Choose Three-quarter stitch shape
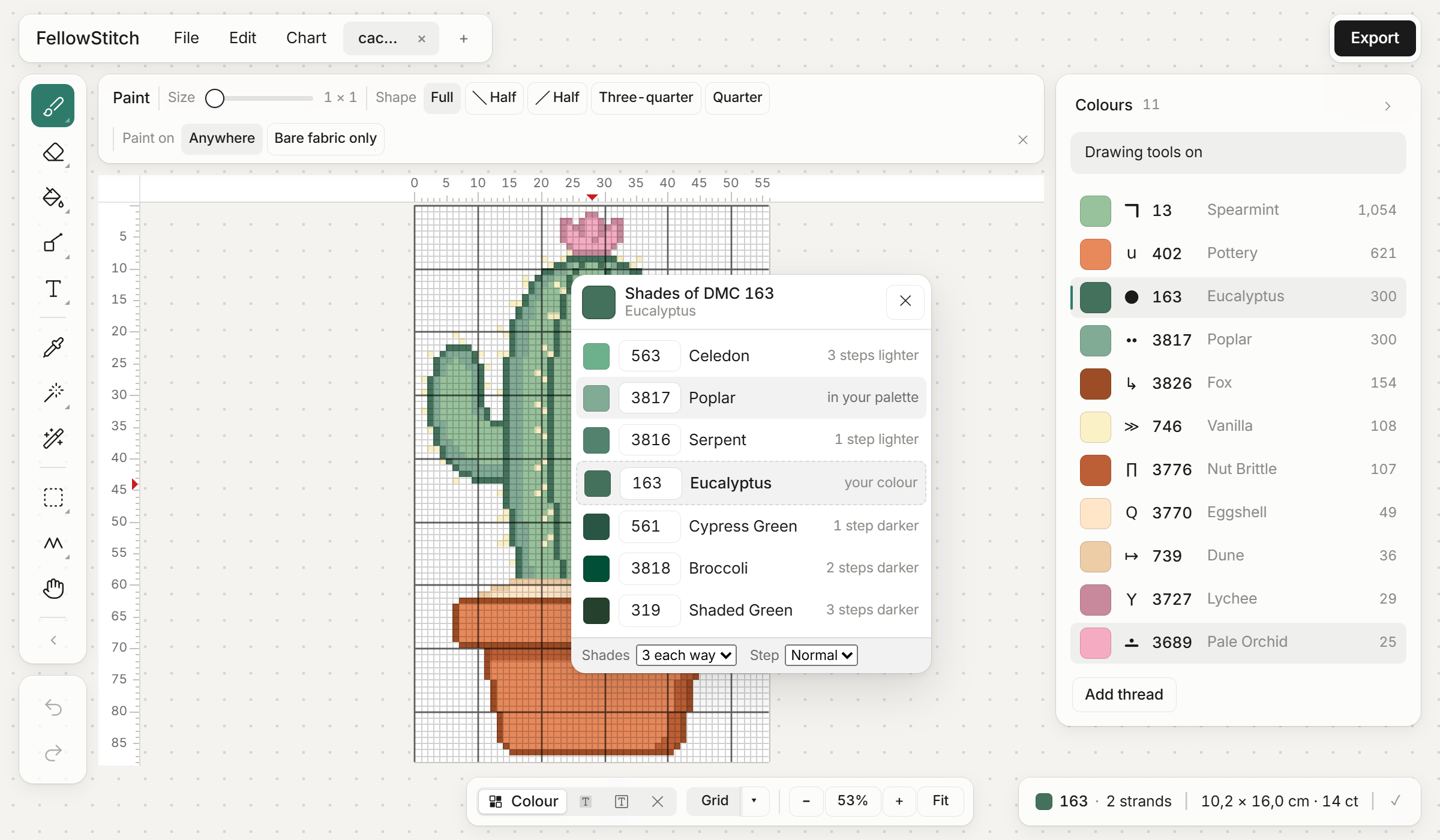The height and width of the screenshot is (840, 1440). [646, 98]
